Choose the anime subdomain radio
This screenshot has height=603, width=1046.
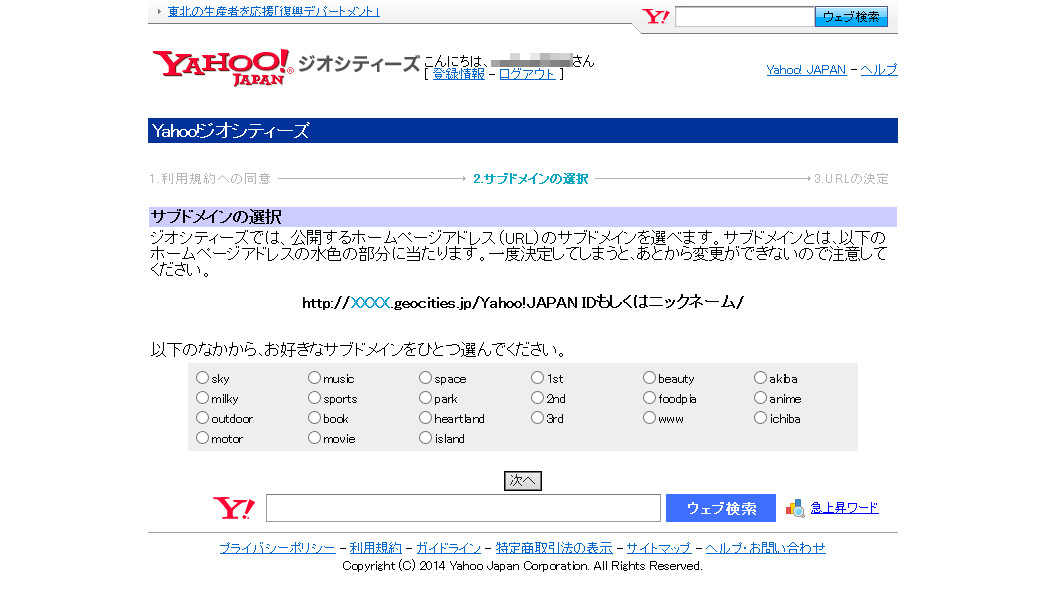point(760,398)
